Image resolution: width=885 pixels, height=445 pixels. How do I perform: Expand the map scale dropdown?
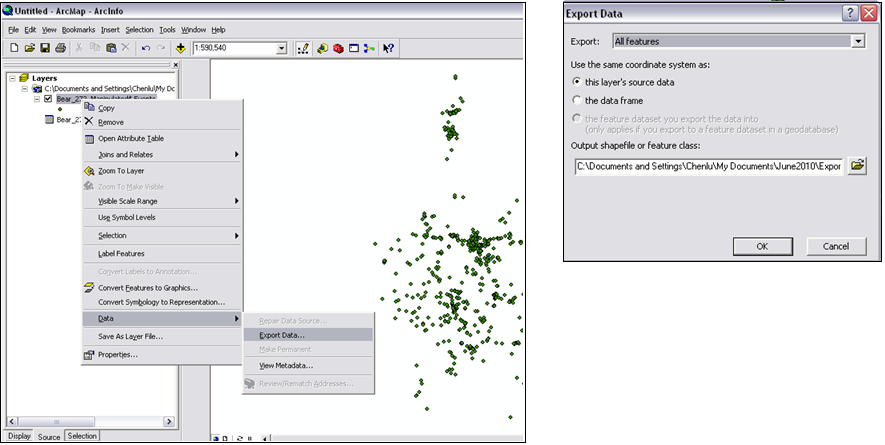pos(281,48)
